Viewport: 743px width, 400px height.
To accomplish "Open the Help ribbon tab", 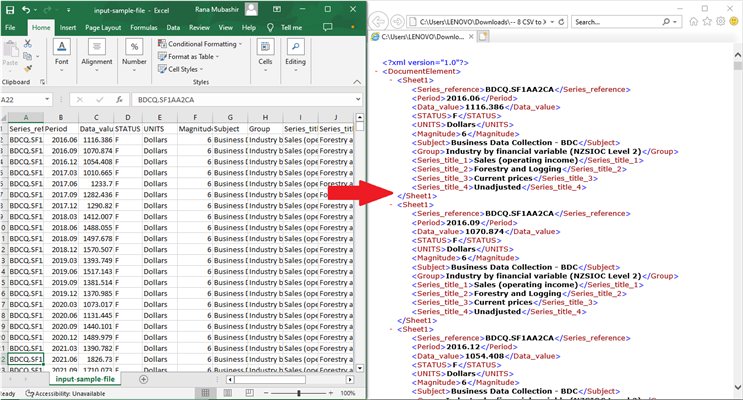I will pyautogui.click(x=249, y=27).
